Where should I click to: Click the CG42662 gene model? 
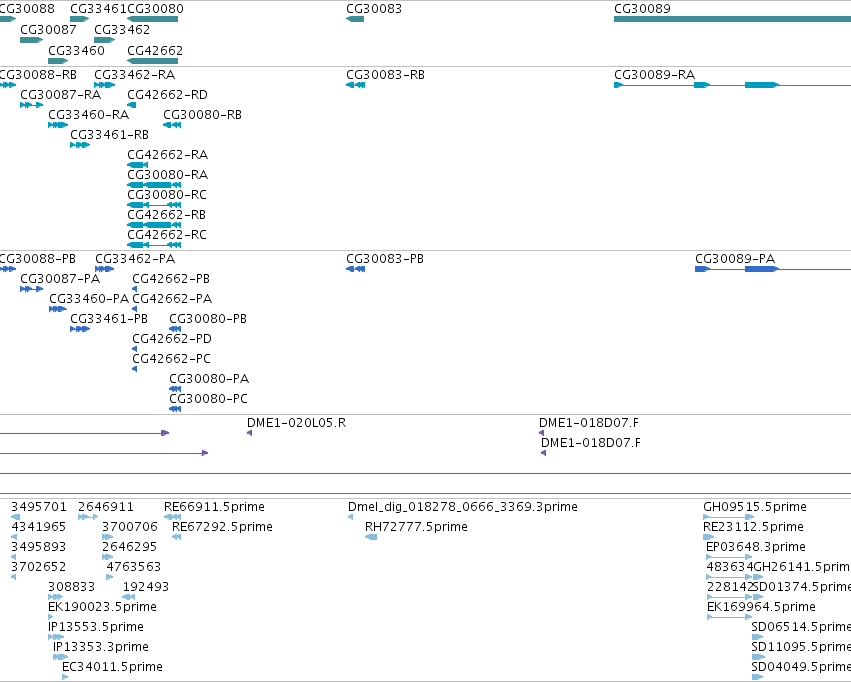click(x=153, y=61)
